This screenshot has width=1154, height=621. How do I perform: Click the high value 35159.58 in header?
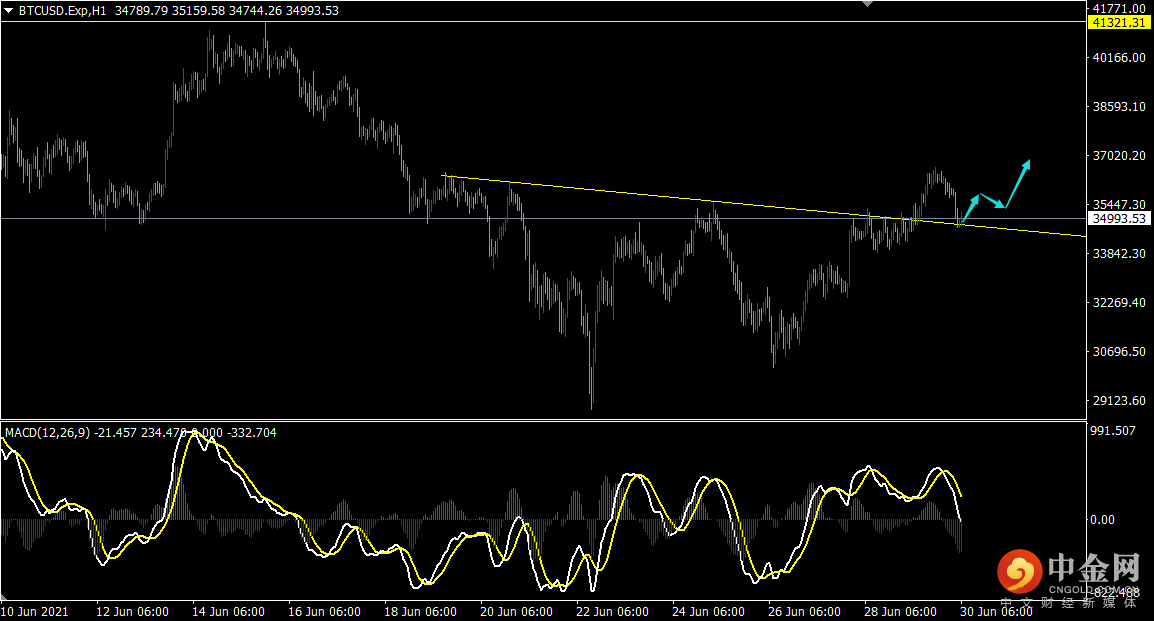tap(199, 11)
